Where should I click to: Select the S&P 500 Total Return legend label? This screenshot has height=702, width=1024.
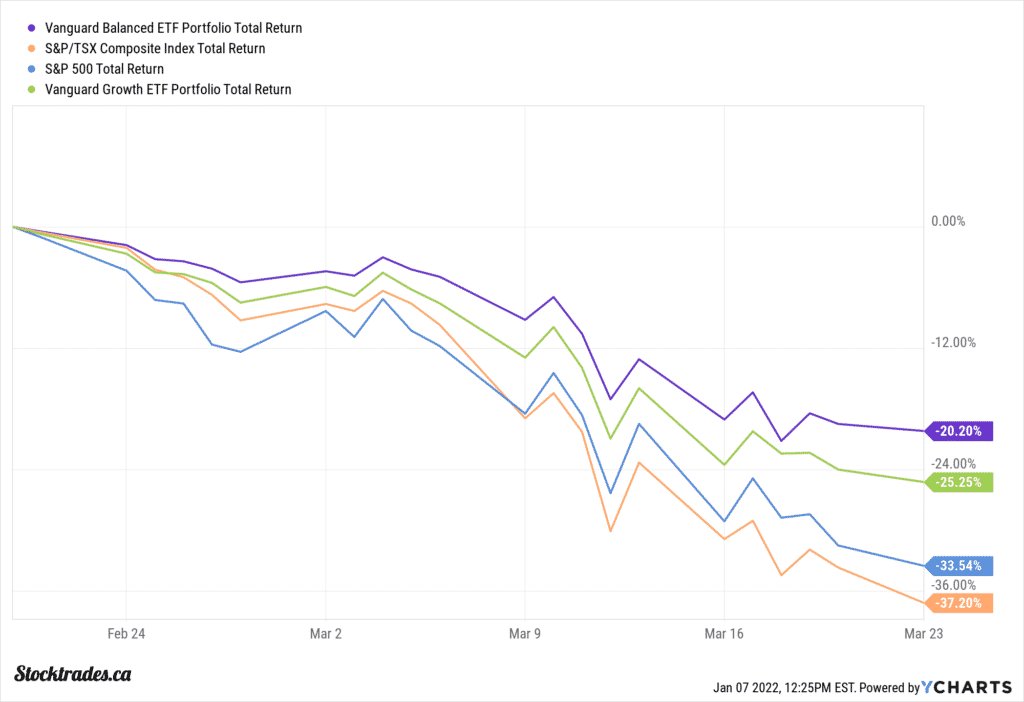[105, 69]
